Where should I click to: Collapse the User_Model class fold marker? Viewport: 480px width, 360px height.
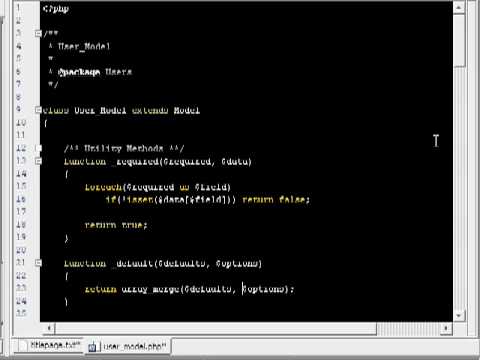(38, 110)
